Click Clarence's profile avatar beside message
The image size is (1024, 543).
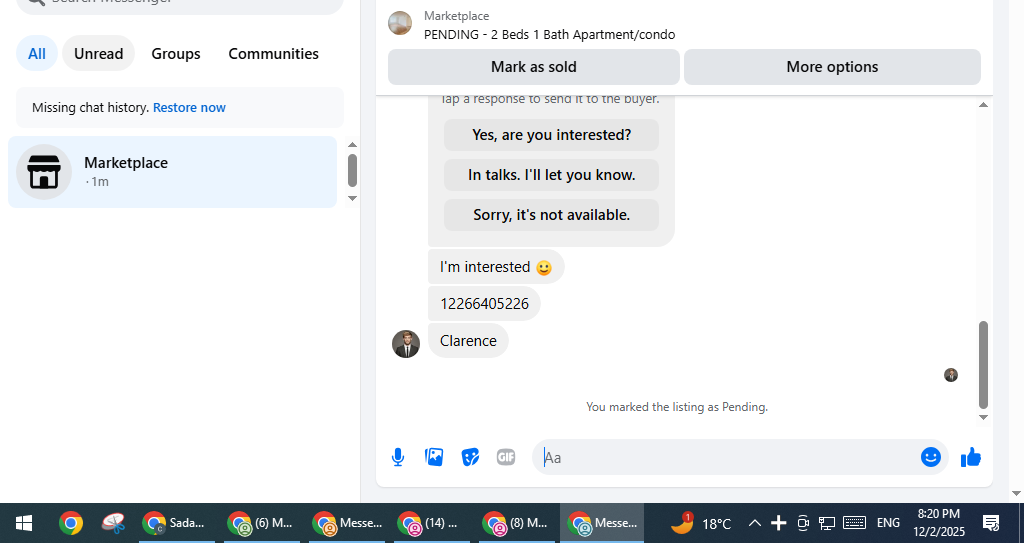tap(406, 344)
